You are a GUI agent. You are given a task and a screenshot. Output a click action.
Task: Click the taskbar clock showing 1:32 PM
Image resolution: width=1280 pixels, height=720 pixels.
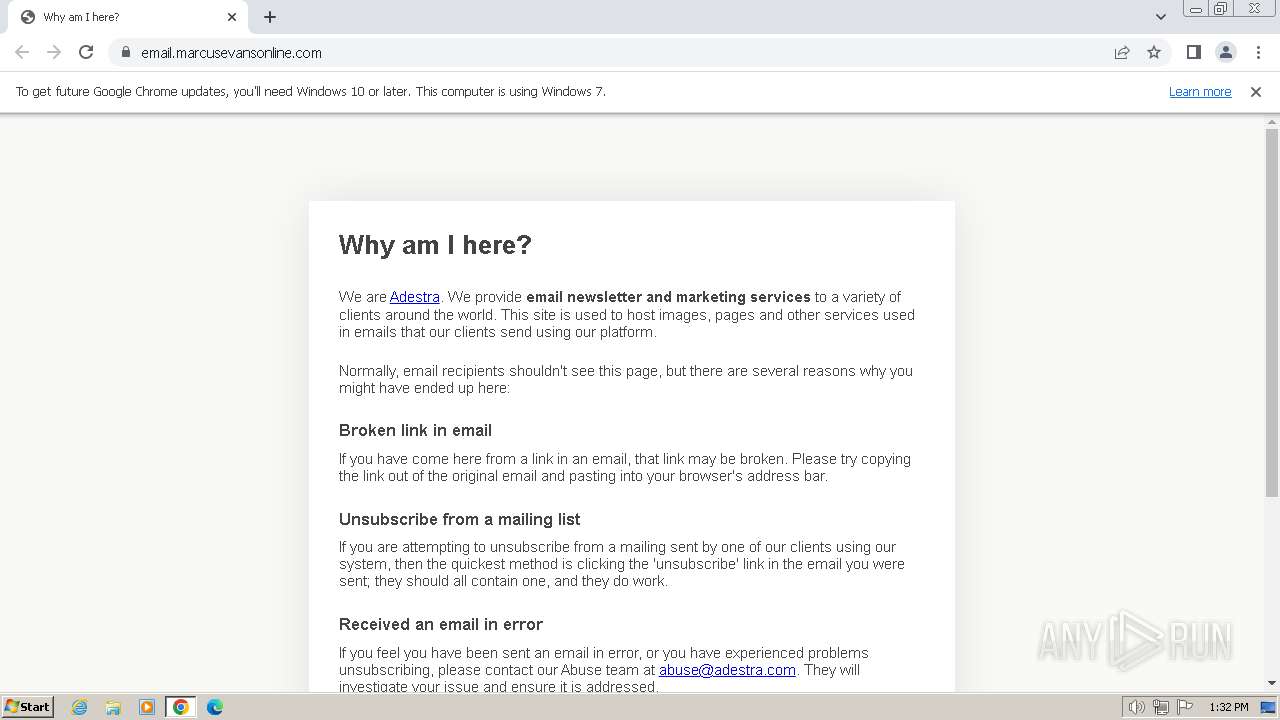point(1229,707)
